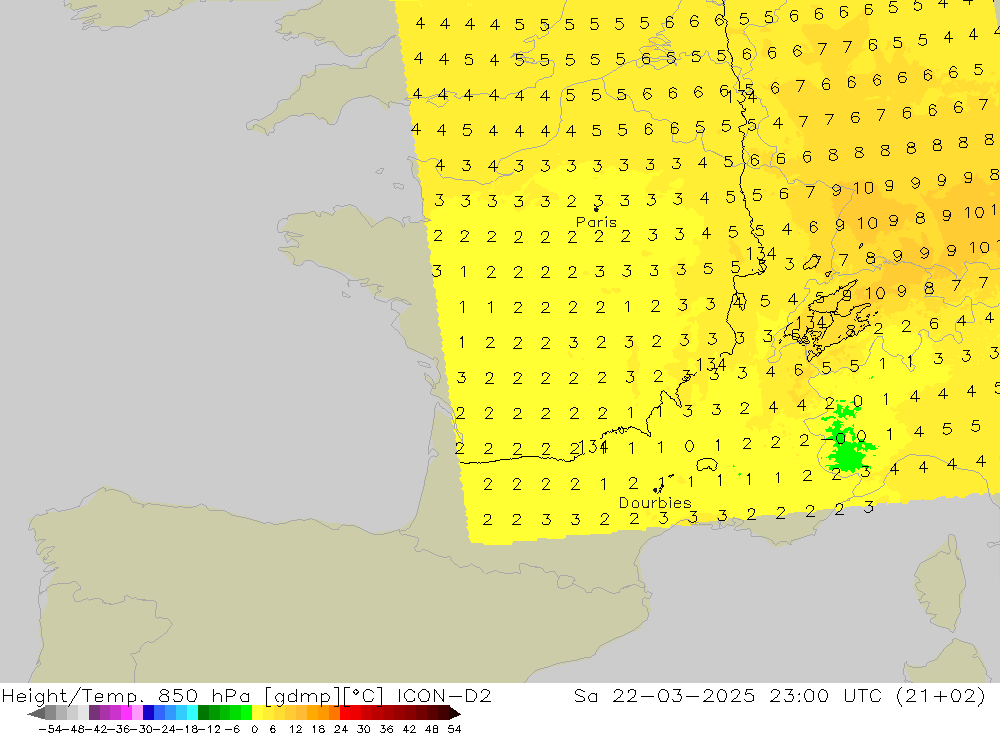The width and height of the screenshot is (1000, 733).
Task: Click the grey left arrow of color scale
Action: pyautogui.click(x=36, y=713)
